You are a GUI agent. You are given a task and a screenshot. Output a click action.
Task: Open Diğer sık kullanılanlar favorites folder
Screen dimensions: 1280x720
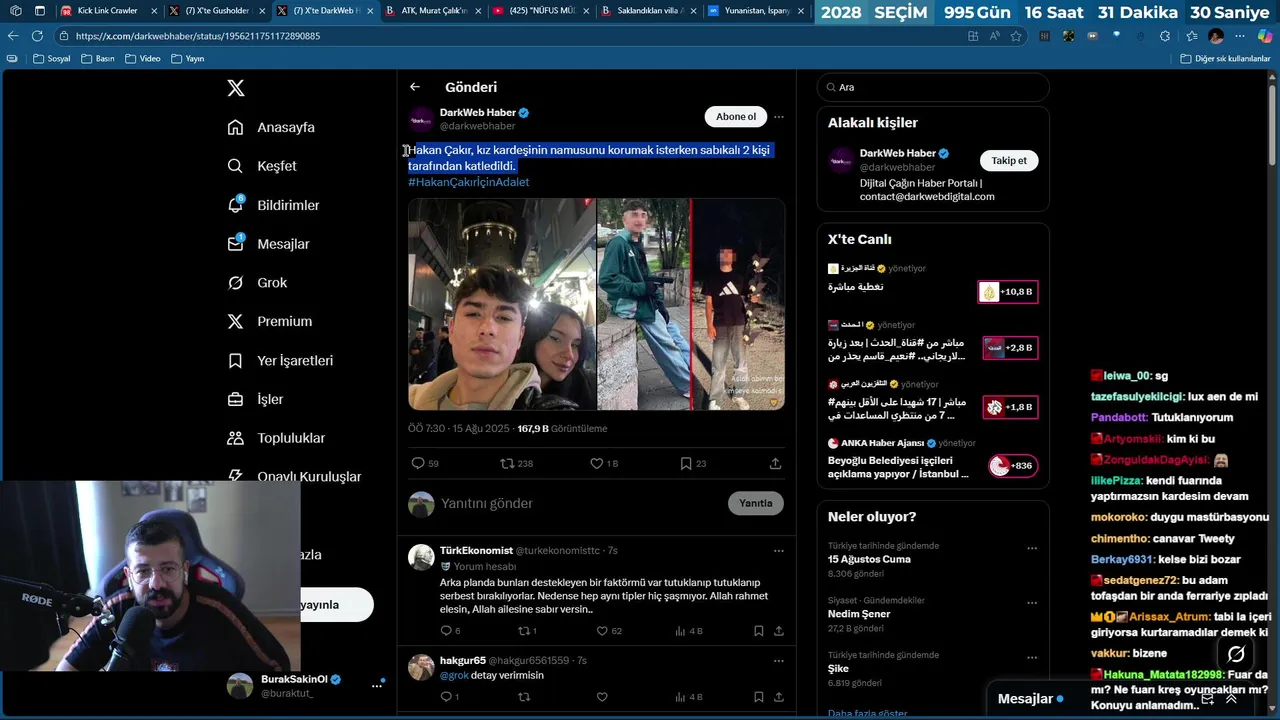pyautogui.click(x=1225, y=59)
